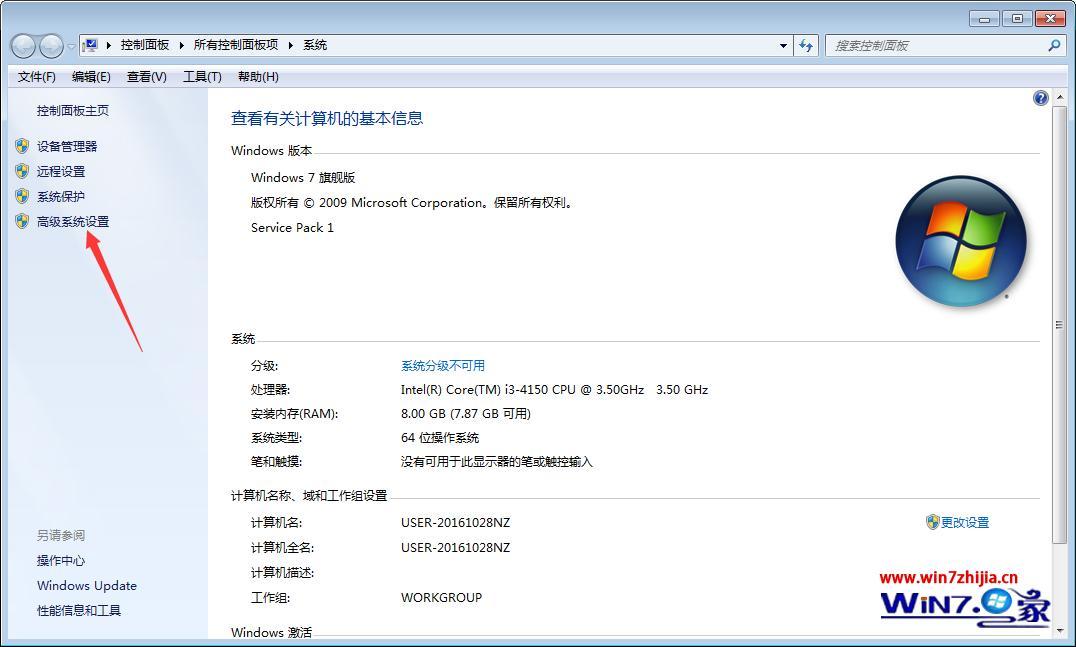Click the refresh button next to address bar

[x=806, y=46]
